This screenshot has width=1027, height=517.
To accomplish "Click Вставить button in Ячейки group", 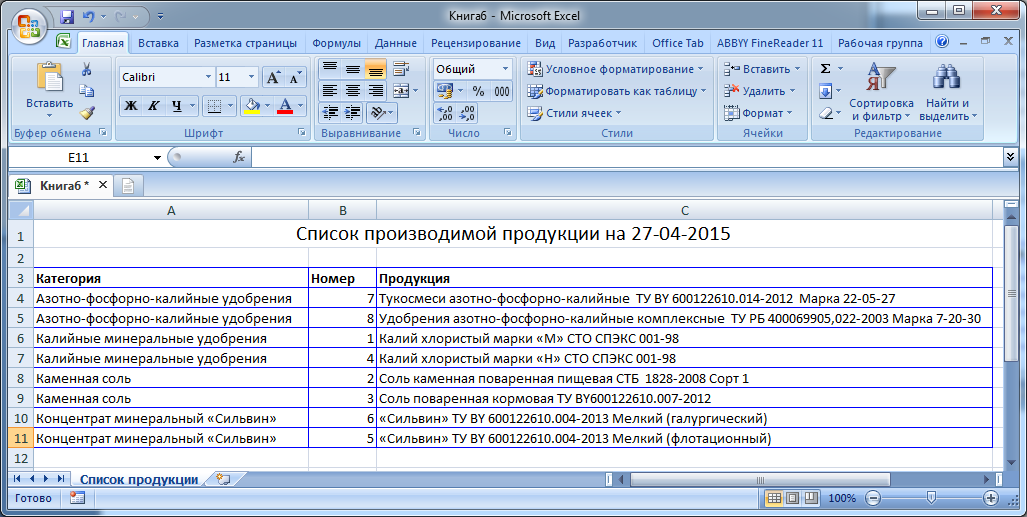I will click(x=762, y=69).
